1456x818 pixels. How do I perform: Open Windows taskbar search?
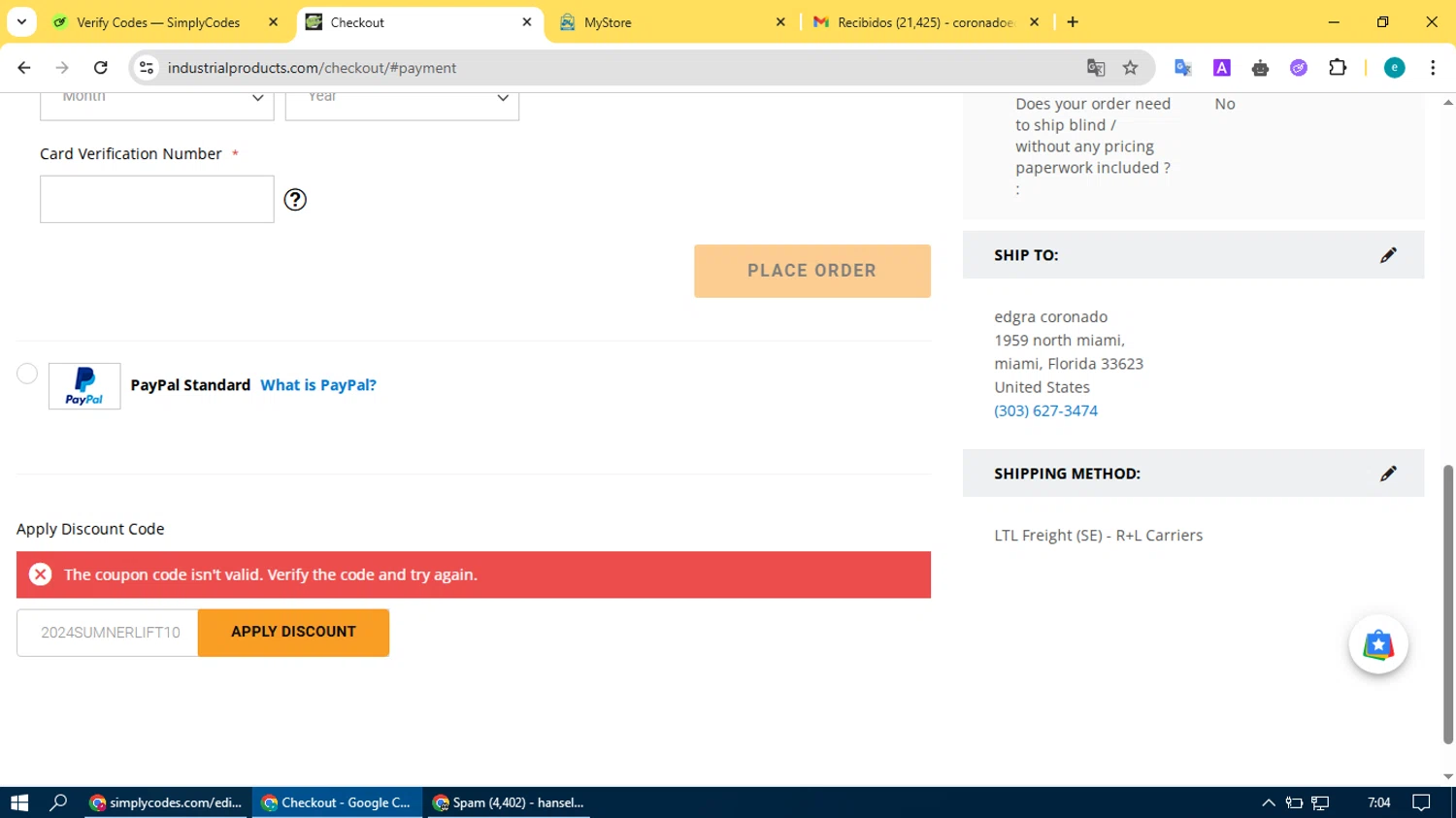click(58, 802)
